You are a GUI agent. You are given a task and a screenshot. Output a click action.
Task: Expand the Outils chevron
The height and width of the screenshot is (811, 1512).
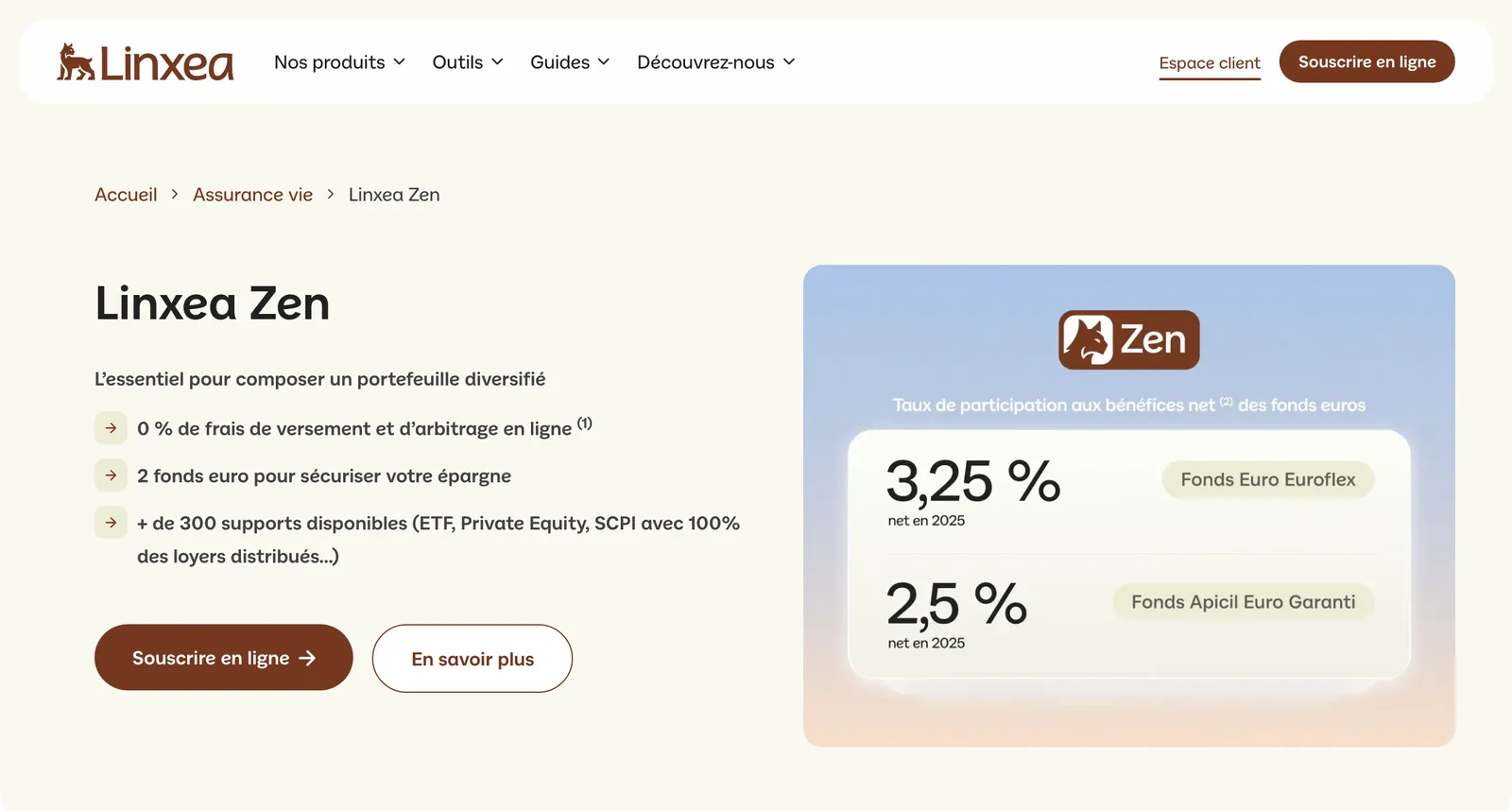coord(497,62)
